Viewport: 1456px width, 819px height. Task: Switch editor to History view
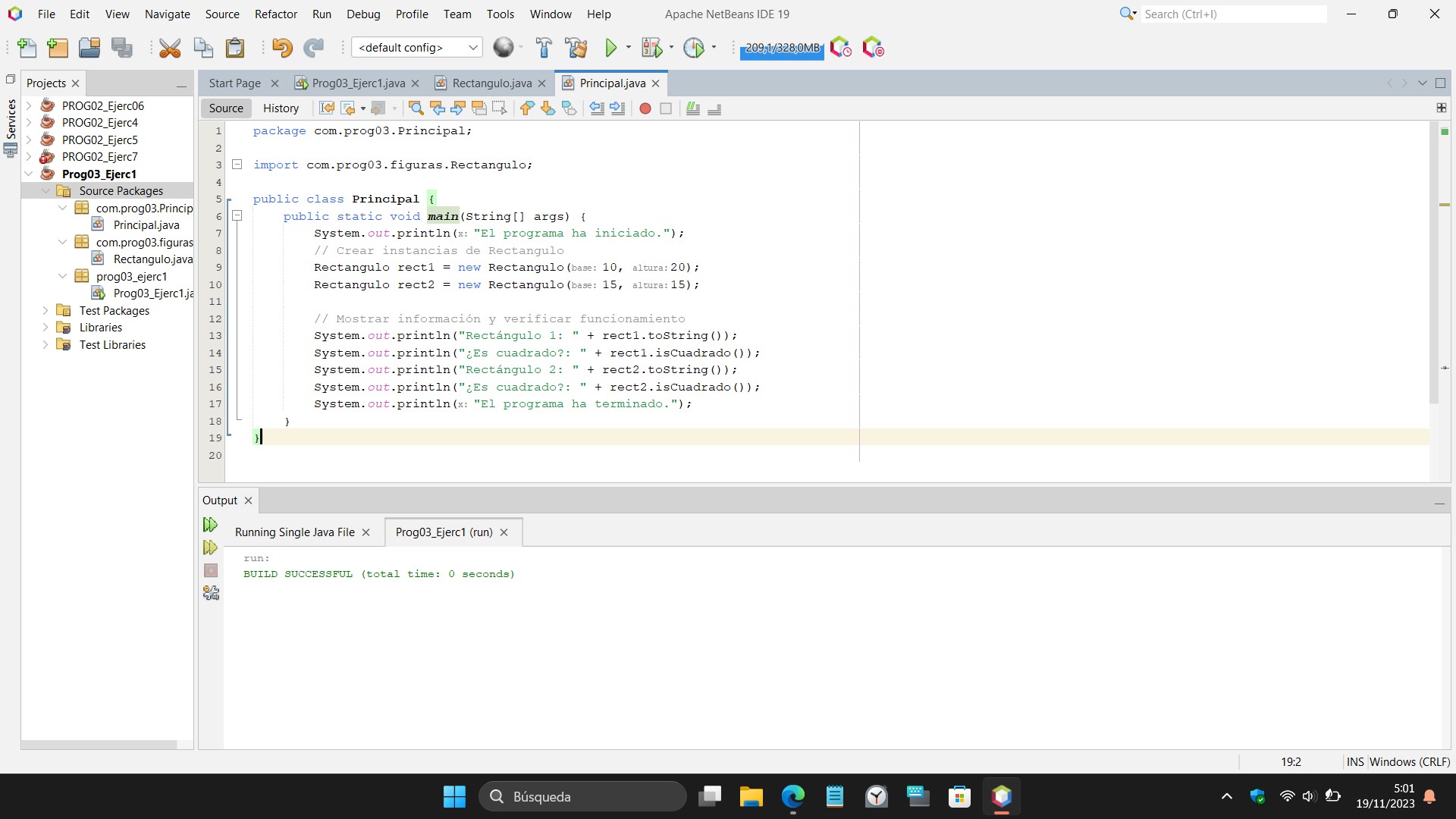click(x=281, y=108)
